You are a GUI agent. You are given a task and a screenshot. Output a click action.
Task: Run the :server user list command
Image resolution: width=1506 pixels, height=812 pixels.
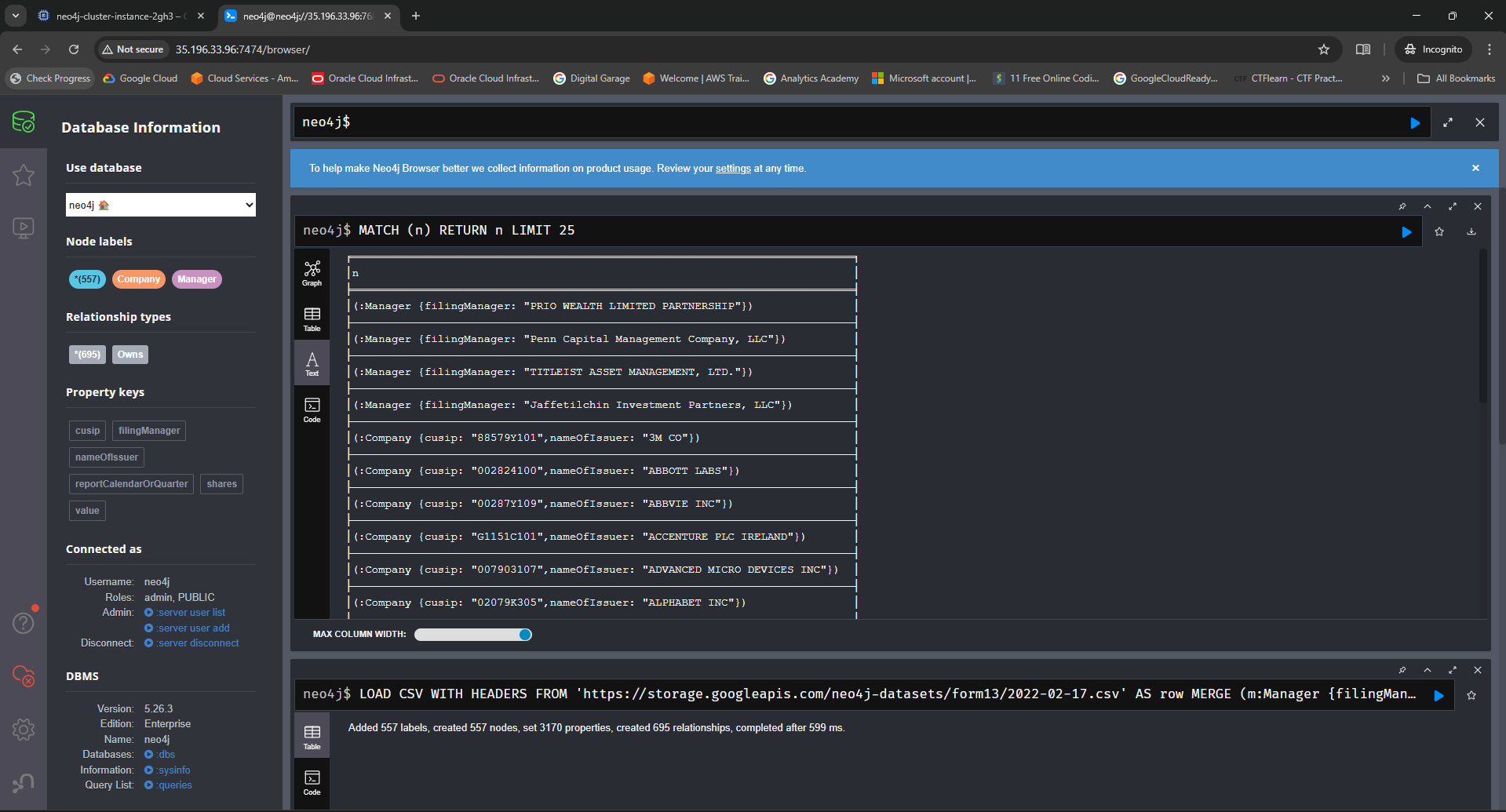[x=185, y=613]
